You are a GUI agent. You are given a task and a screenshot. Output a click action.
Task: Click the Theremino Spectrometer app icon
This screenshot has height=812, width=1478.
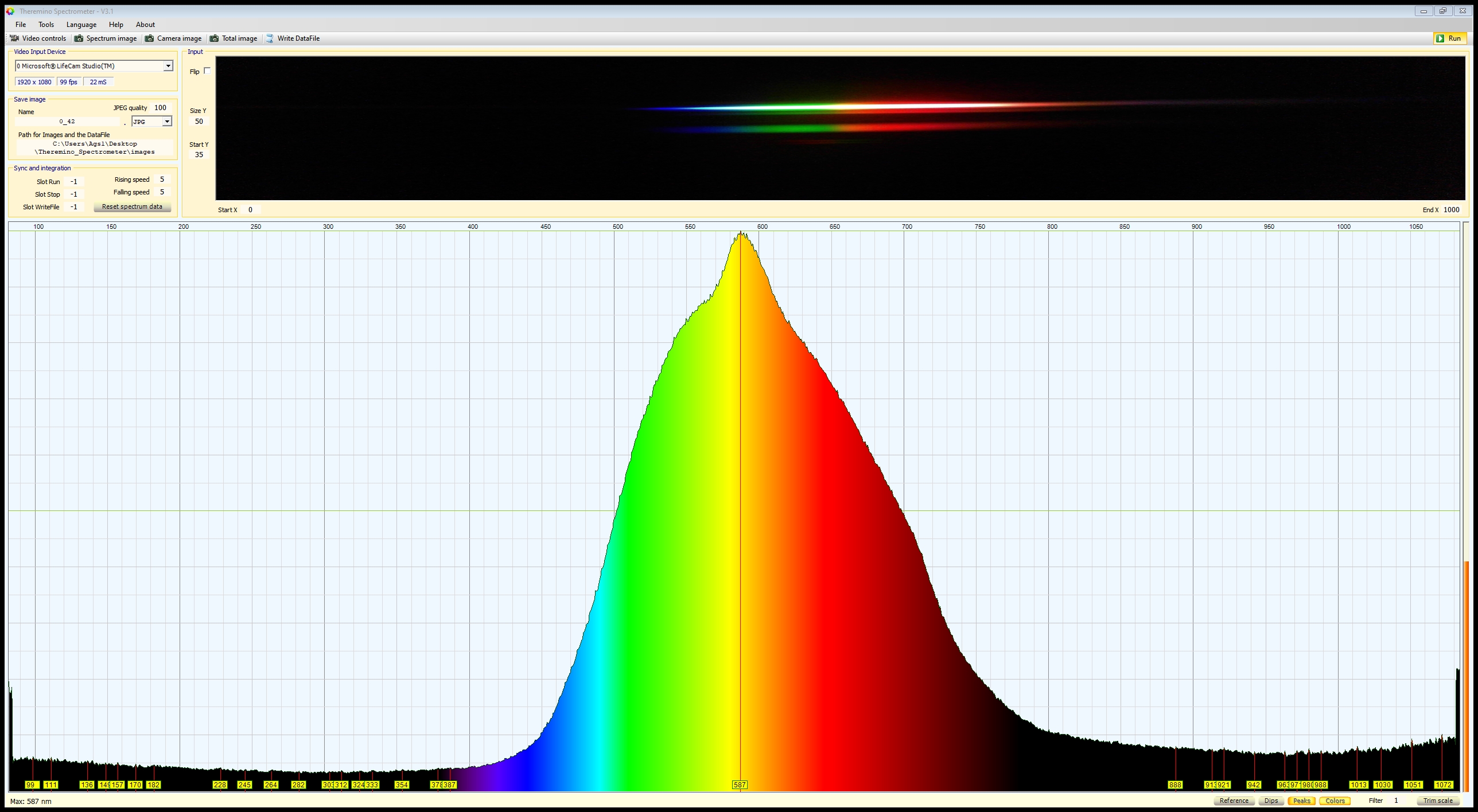coord(10,11)
